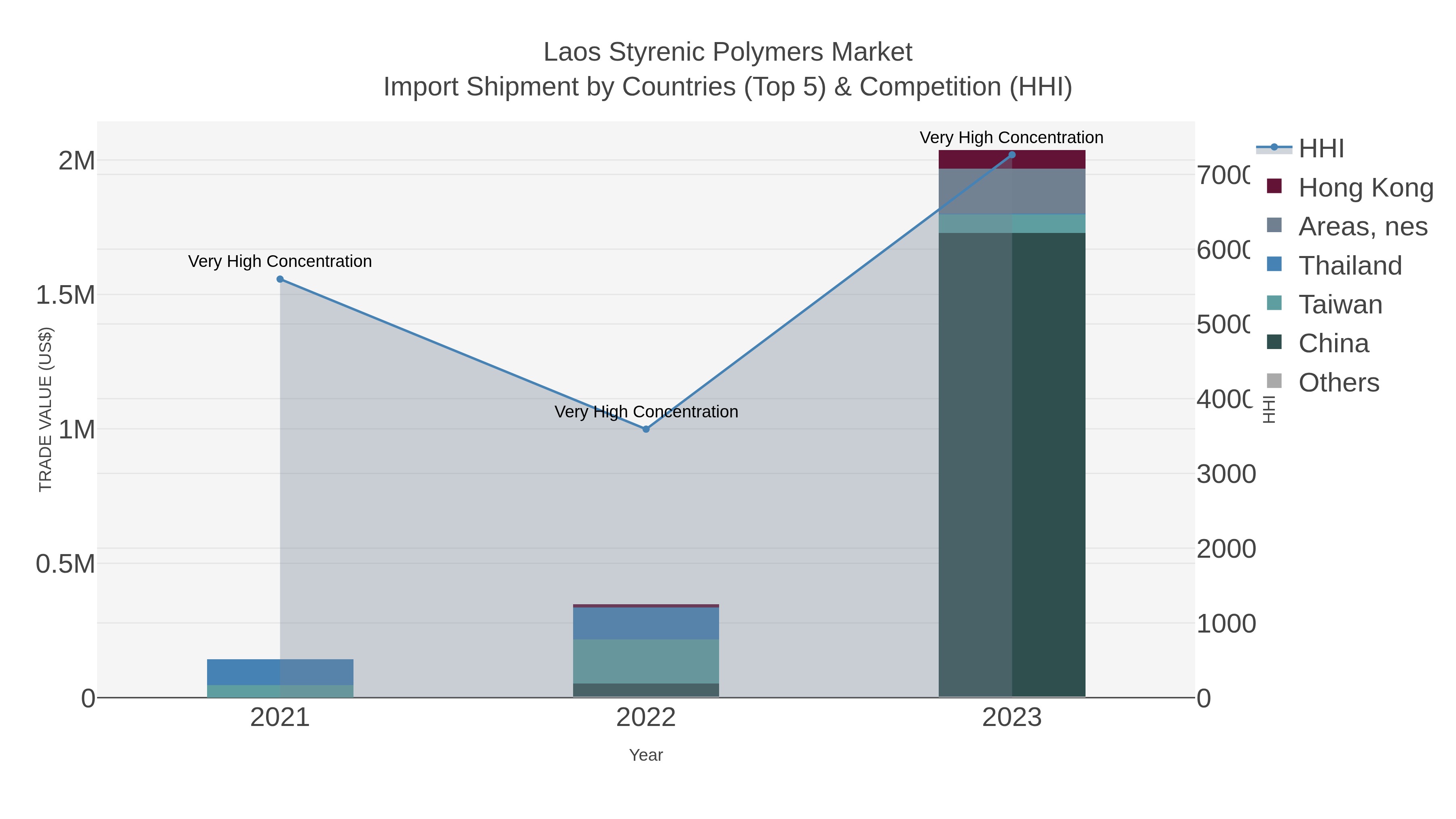Click the Year axis title
This screenshot has width=1456, height=819.
(x=646, y=755)
